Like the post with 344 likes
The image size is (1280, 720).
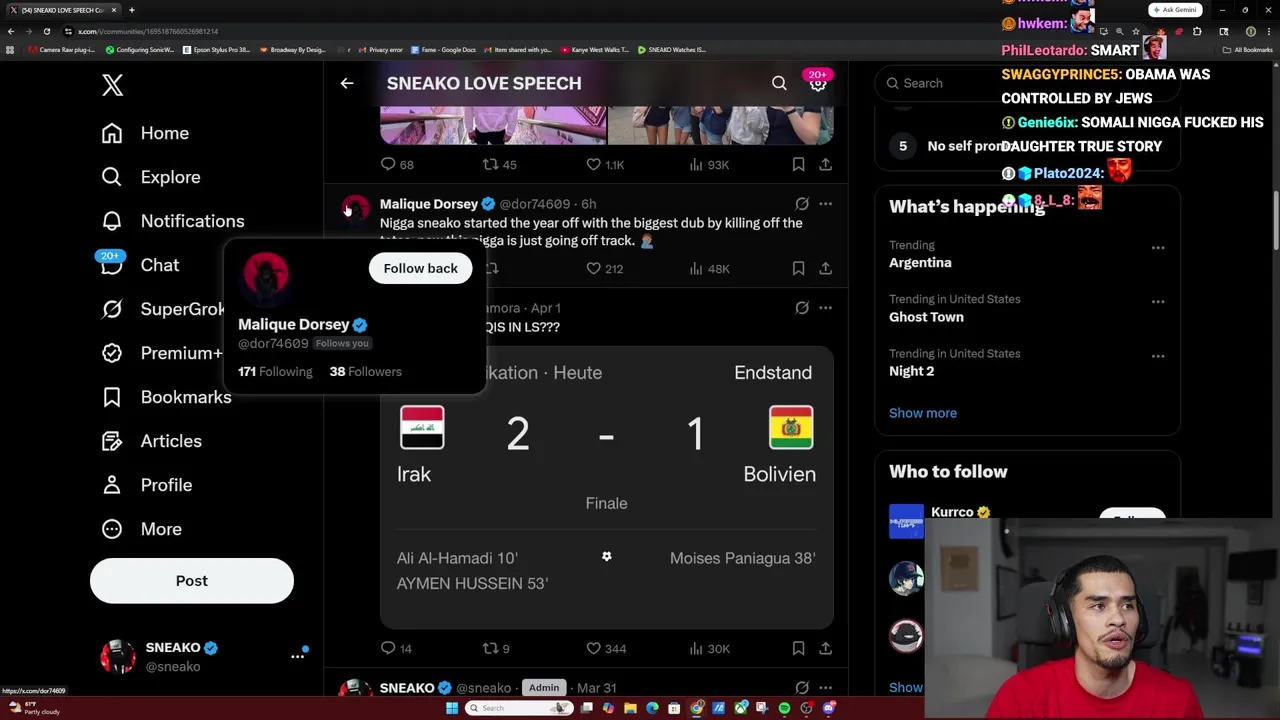pyautogui.click(x=605, y=648)
